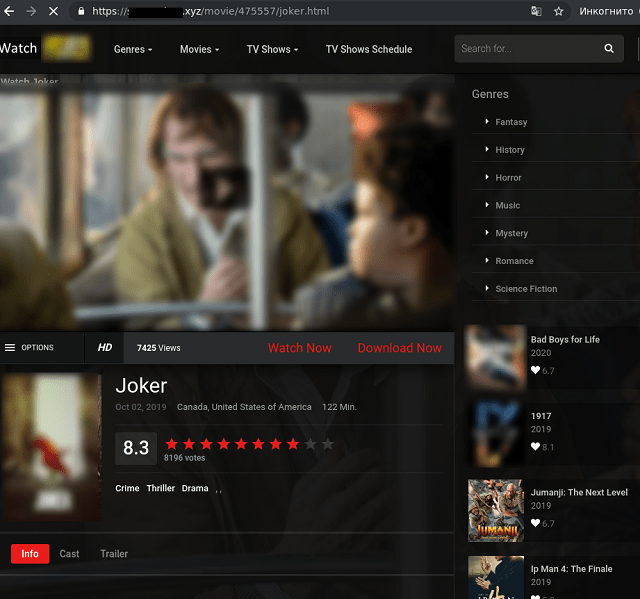Viewport: 640px width, 599px height.
Task: Switch to the Trailer tab
Action: coord(114,554)
